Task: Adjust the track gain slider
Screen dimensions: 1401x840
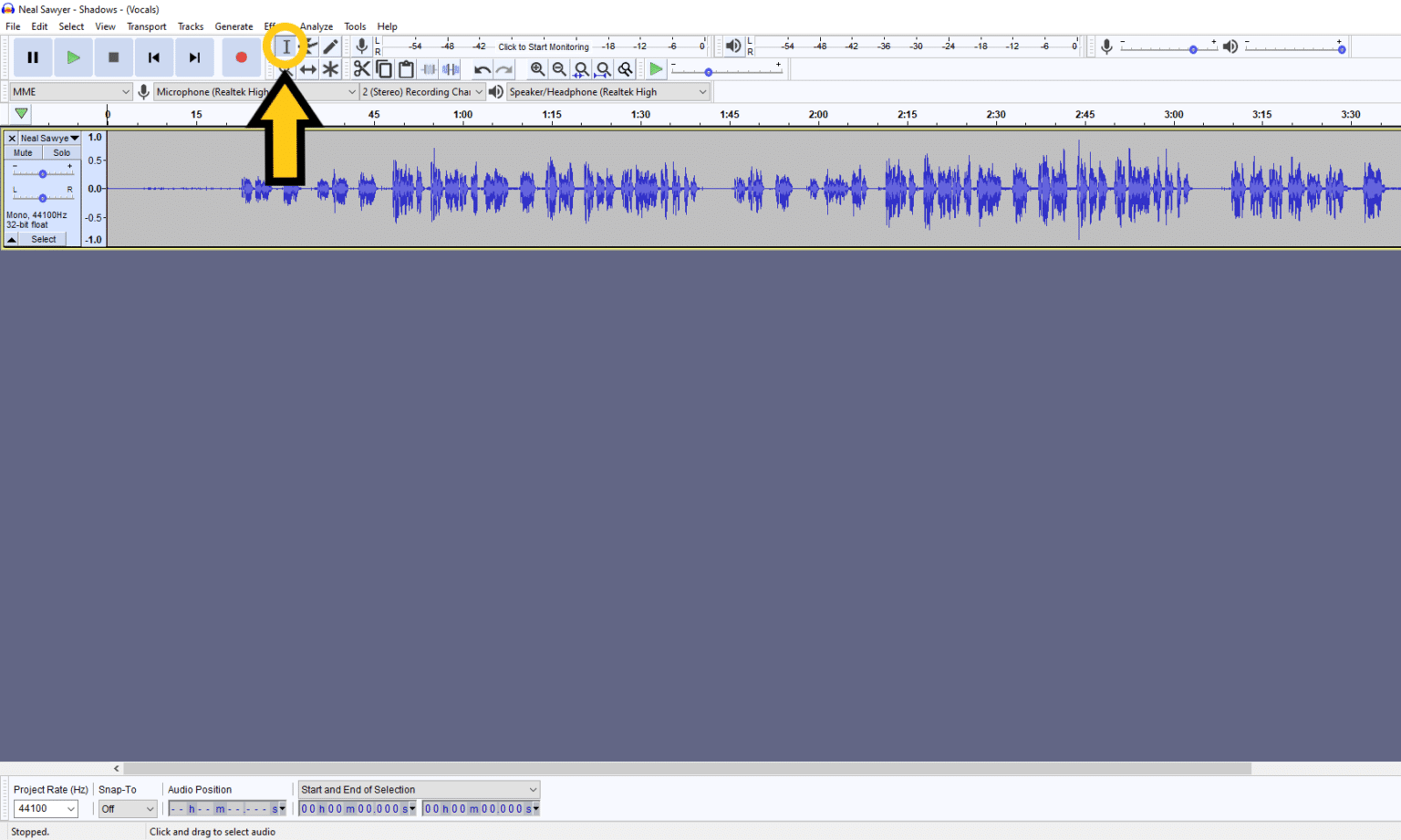Action: pyautogui.click(x=42, y=173)
